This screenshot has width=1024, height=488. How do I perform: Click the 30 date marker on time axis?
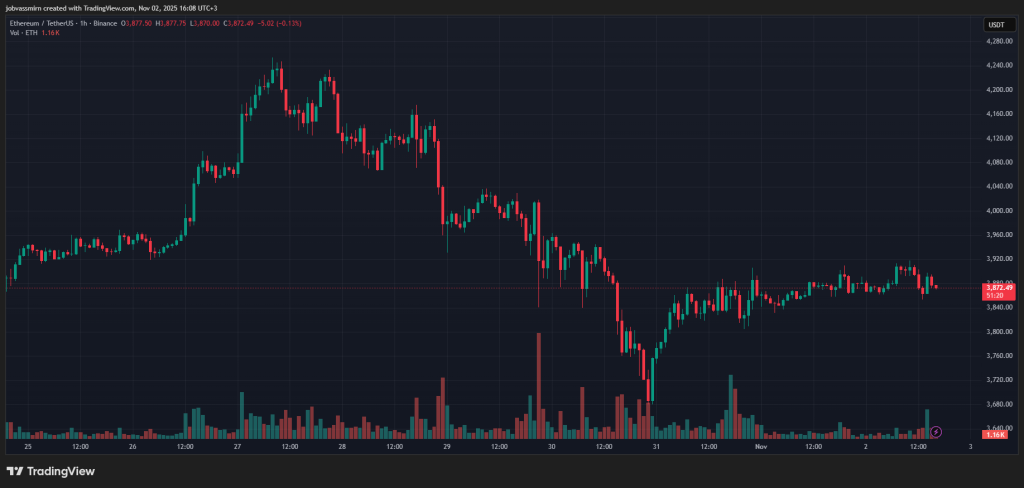(551, 447)
